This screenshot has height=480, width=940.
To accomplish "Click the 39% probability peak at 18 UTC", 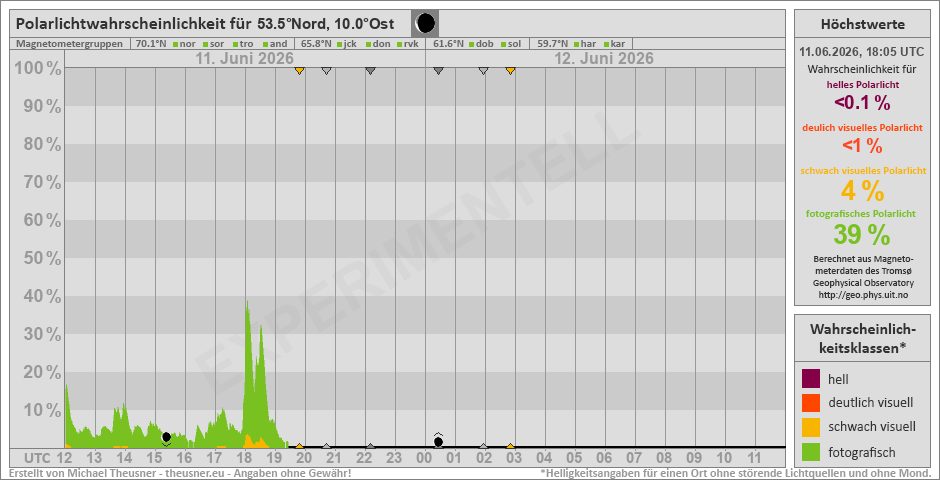I will pos(247,301).
